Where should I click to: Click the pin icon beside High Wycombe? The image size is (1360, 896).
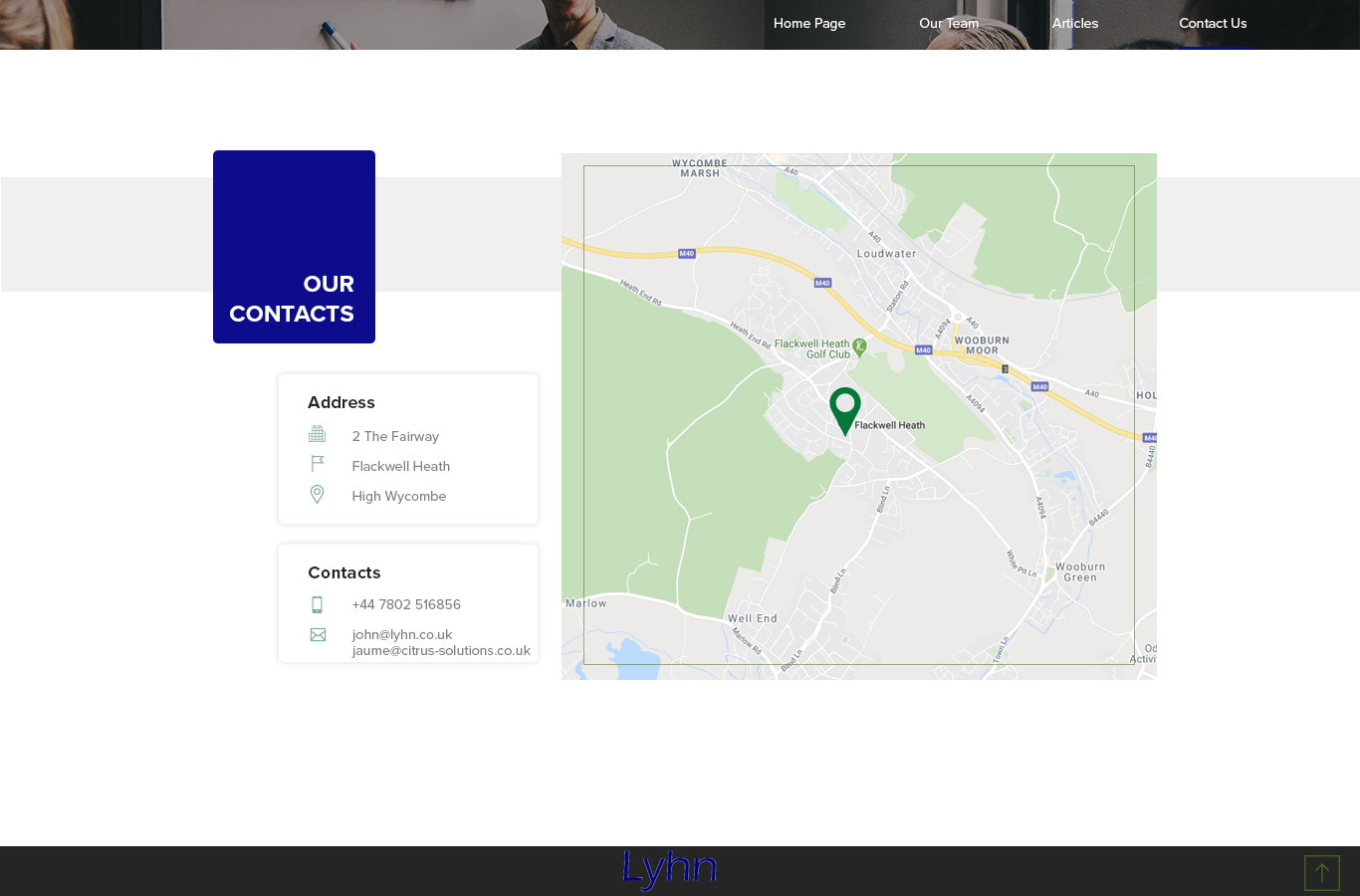coord(317,494)
